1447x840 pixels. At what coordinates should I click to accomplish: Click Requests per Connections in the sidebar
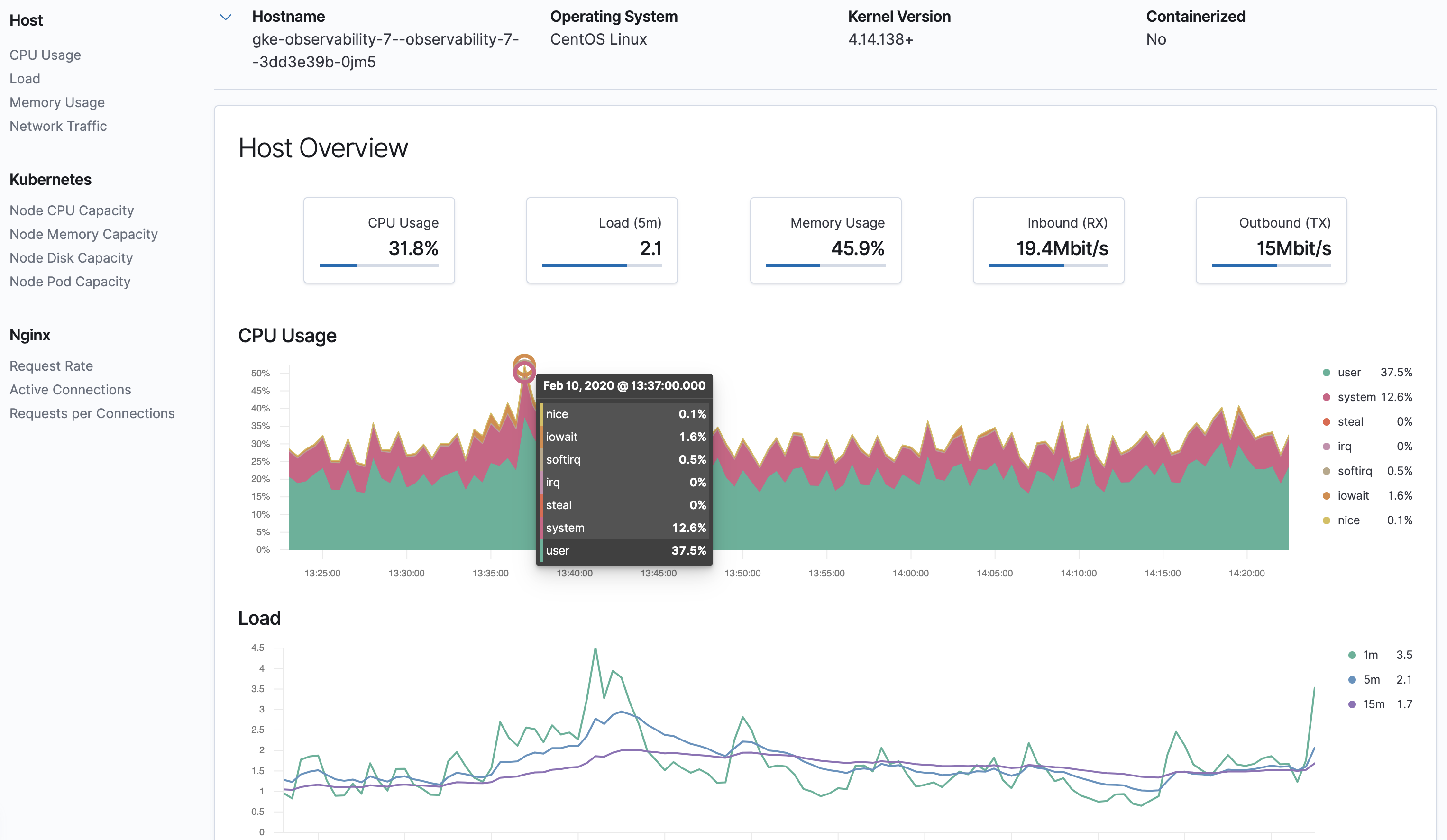click(92, 413)
